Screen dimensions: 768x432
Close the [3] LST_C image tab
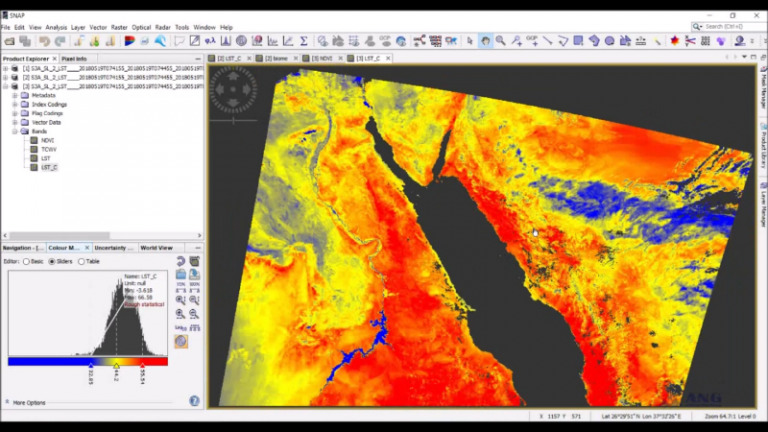(388, 58)
